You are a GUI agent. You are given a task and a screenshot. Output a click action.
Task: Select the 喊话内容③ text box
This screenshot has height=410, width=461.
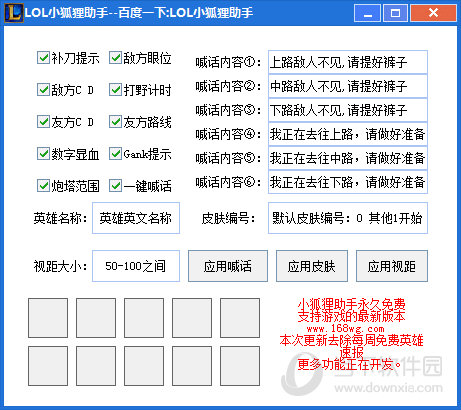point(348,110)
